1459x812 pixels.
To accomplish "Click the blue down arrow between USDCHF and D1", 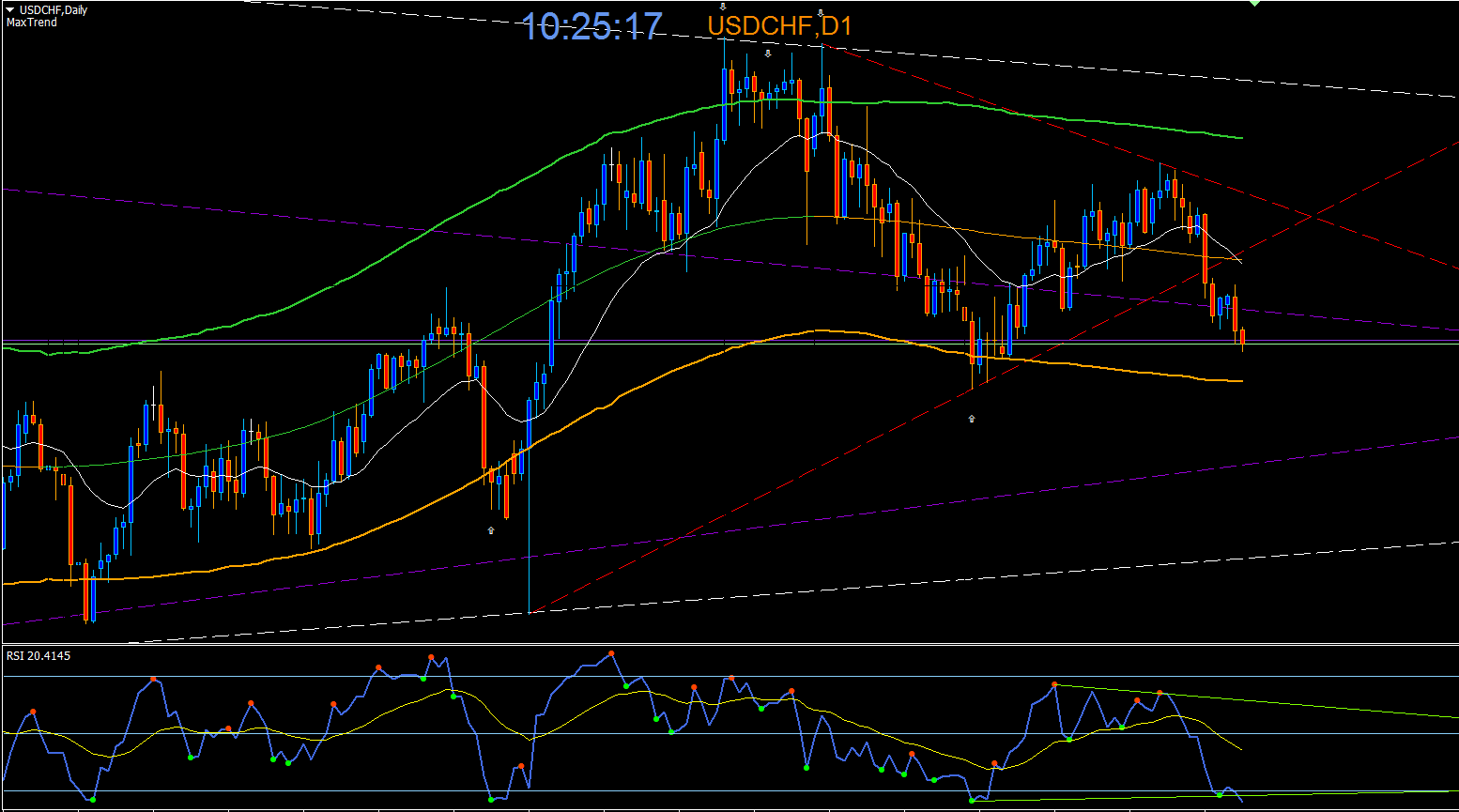I will pos(821,14).
